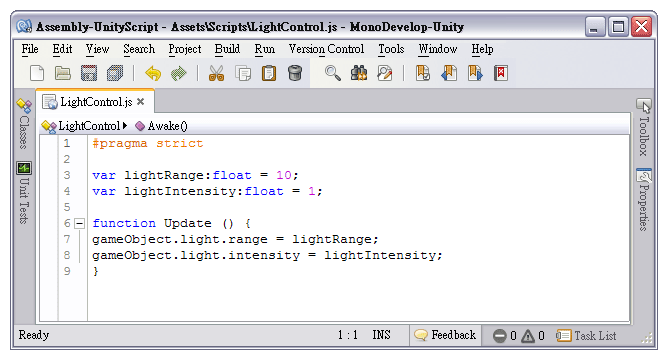Delete using the trash can icon
Screen dimensions: 668x360
295,73
